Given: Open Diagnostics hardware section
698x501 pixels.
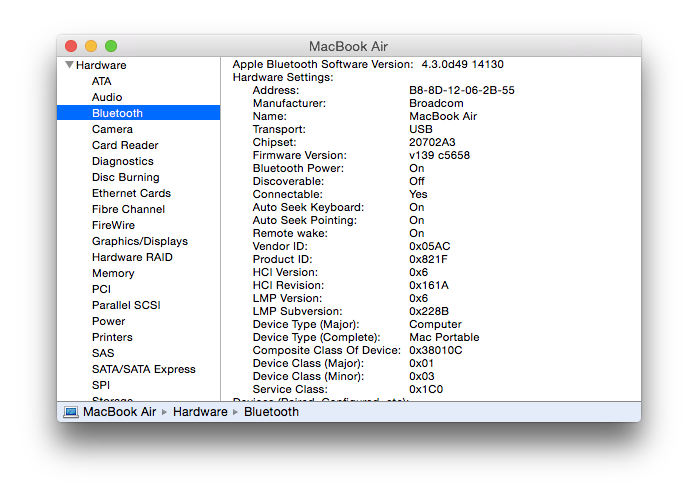Looking at the screenshot, I should click(x=123, y=161).
